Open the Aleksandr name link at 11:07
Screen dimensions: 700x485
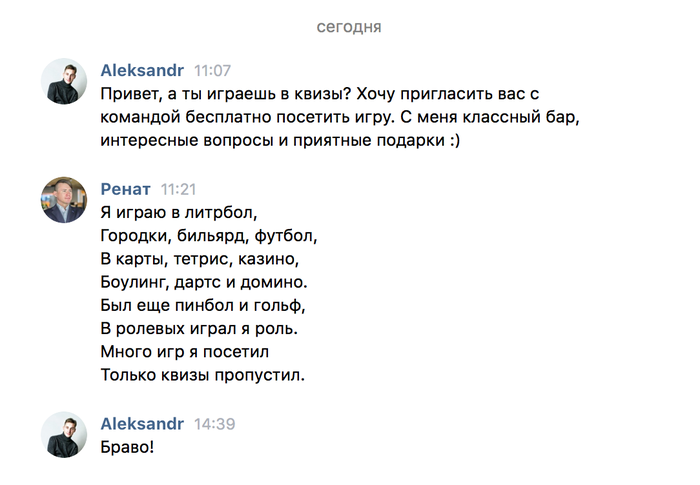[142, 71]
